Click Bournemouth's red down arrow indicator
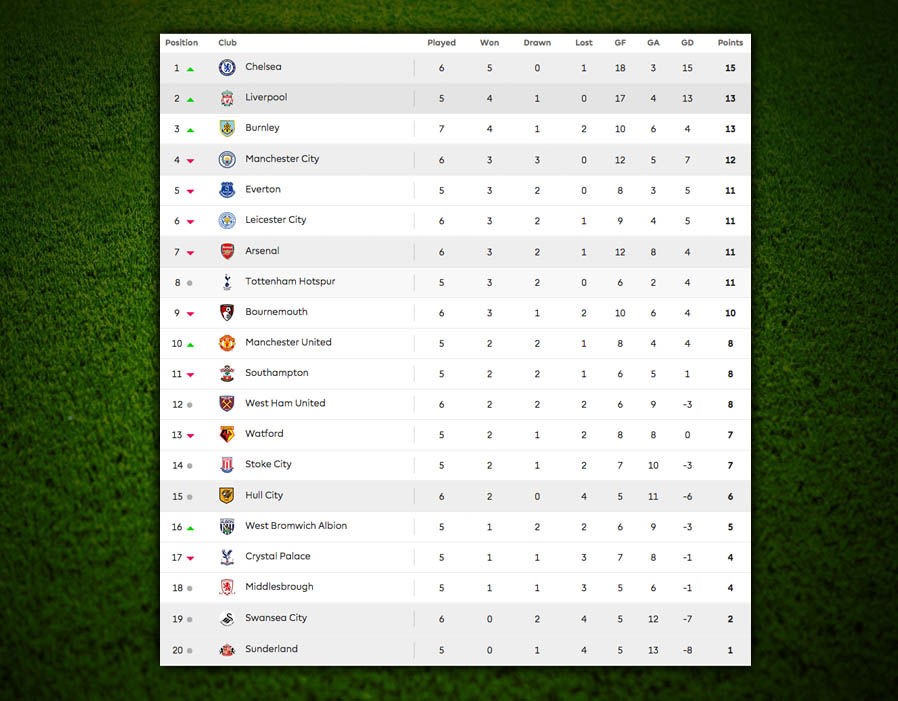This screenshot has width=898, height=701. (x=190, y=314)
